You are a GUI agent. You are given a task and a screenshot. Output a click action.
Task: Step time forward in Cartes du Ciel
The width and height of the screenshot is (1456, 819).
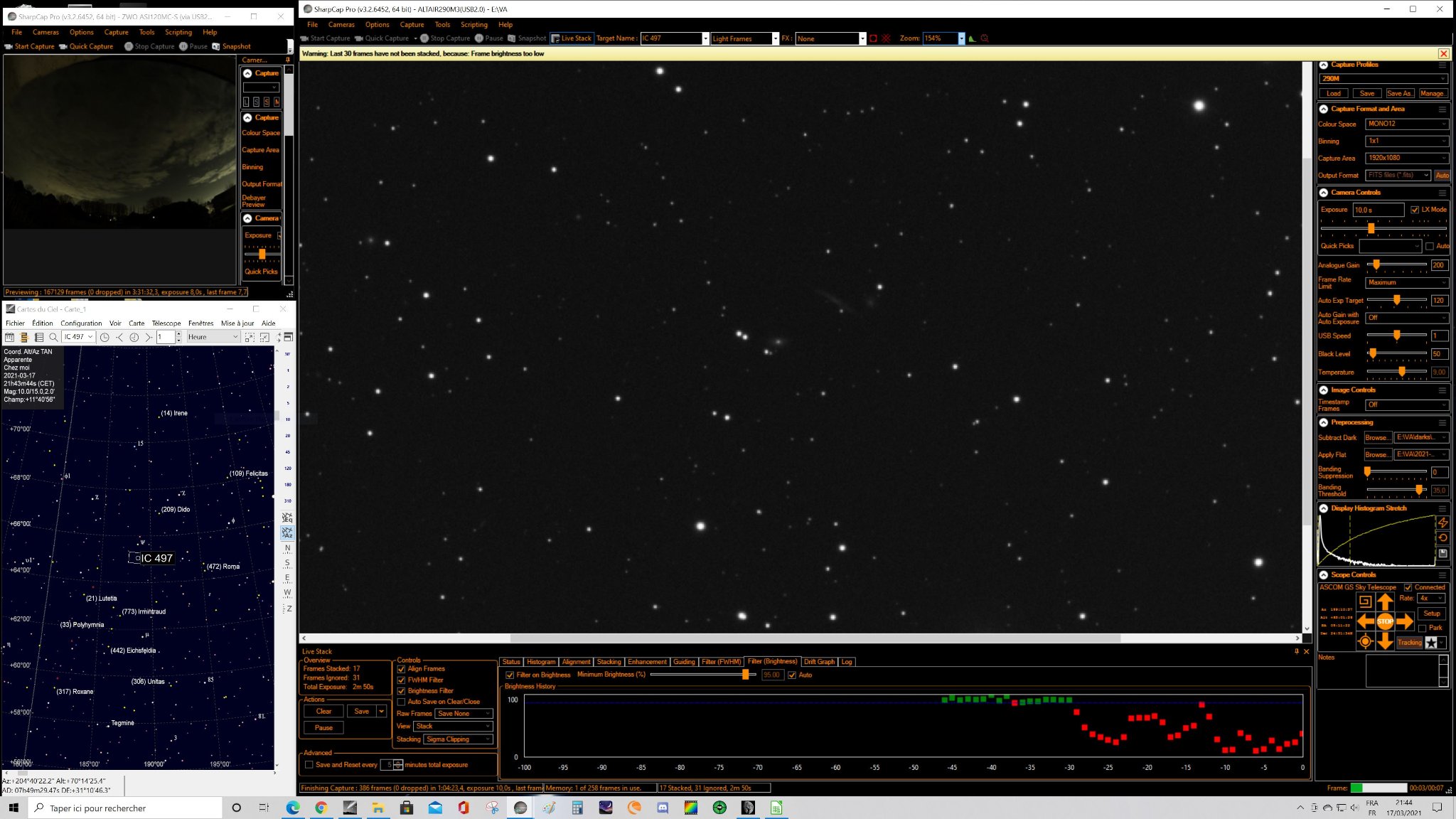pyautogui.click(x=149, y=337)
